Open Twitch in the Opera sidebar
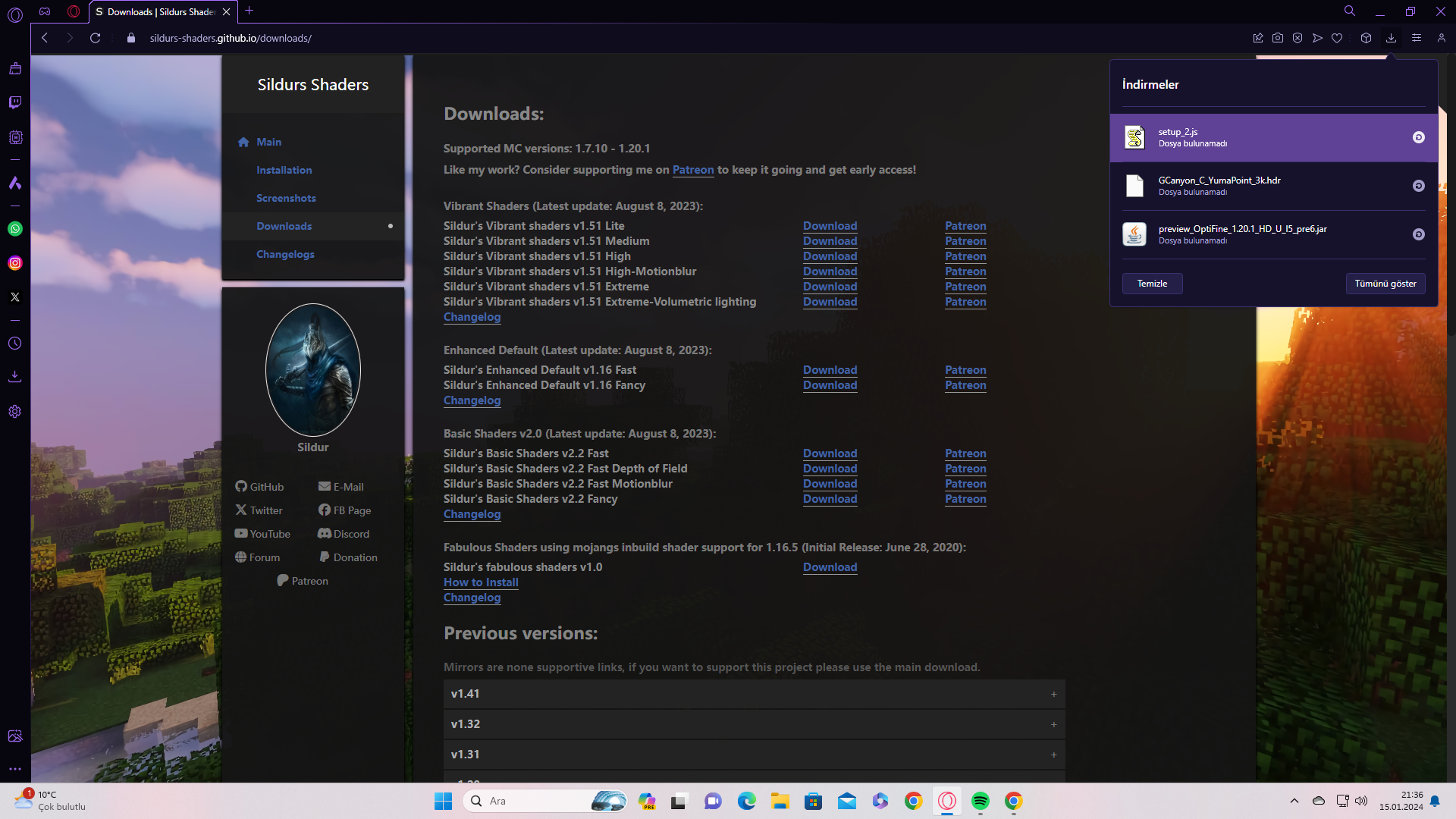 tap(15, 102)
